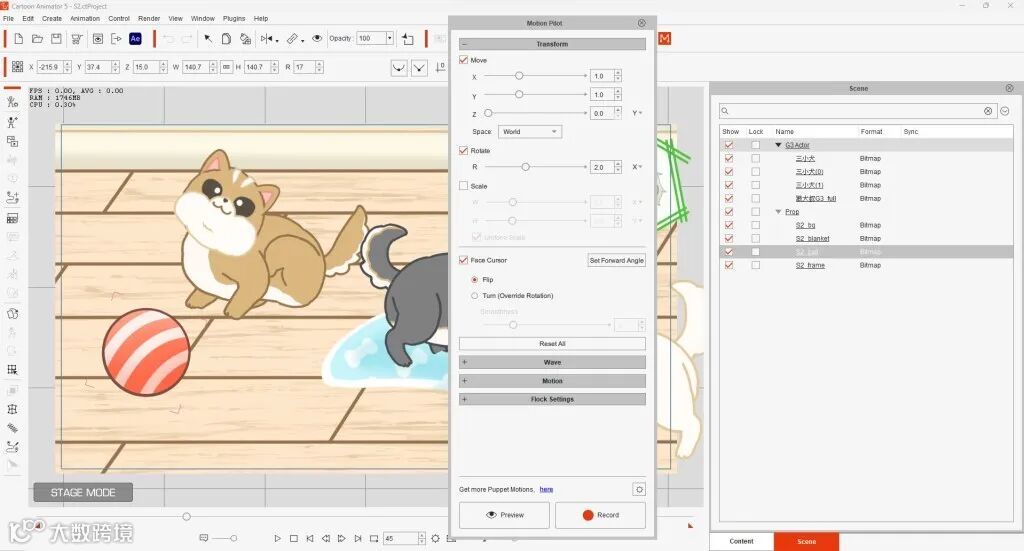The image size is (1024, 551).
Task: Click the Record button
Action: (600, 515)
